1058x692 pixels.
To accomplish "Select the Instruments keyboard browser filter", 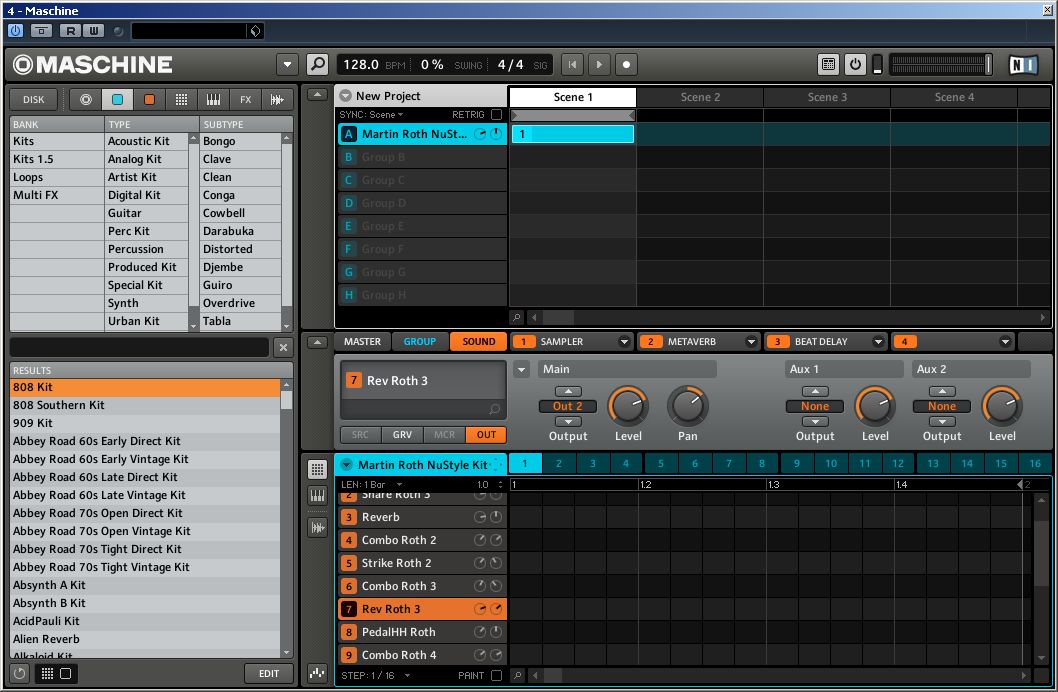I will click(213, 99).
